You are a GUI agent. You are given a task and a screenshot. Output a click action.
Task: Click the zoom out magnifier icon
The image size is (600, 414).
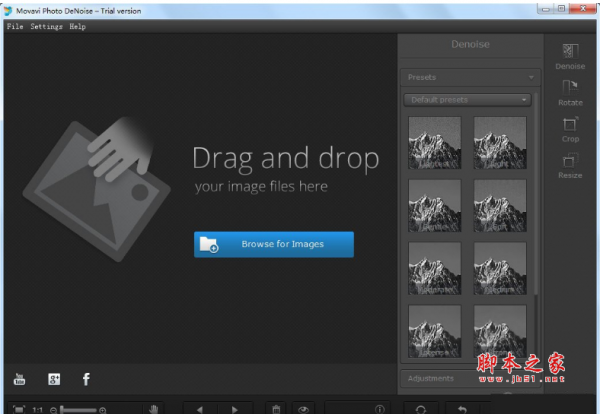tap(54, 410)
